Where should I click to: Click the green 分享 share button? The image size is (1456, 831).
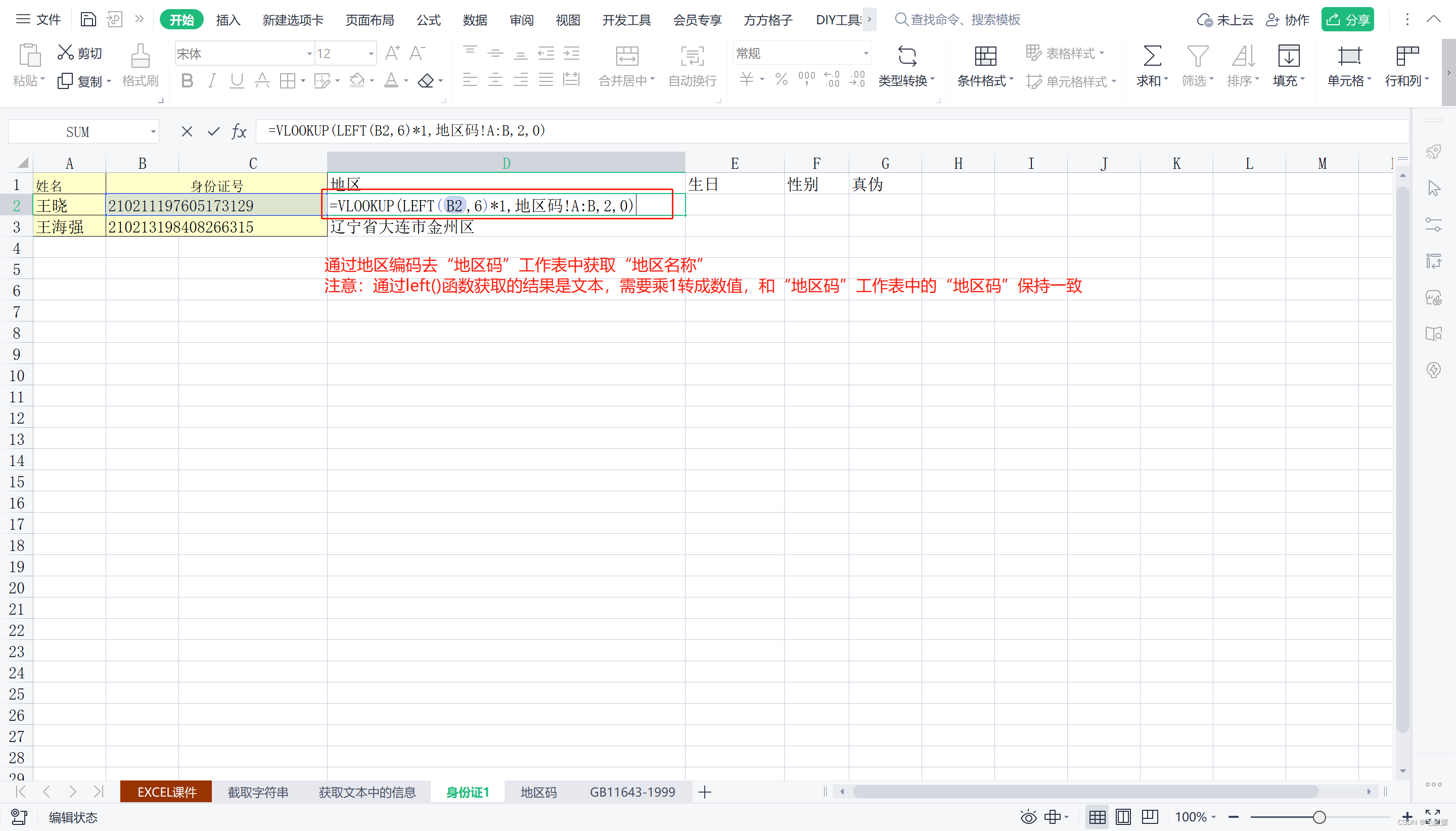[x=1347, y=20]
